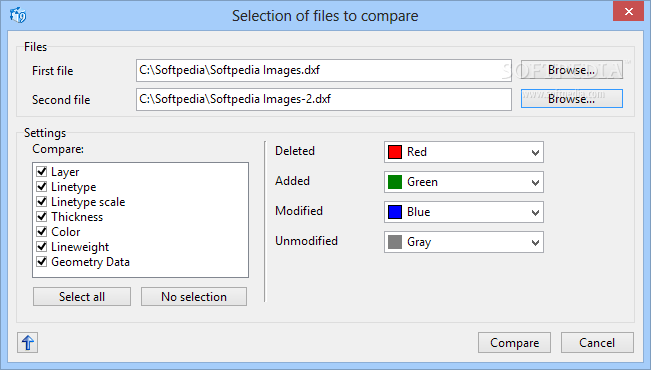The height and width of the screenshot is (370, 651).
Task: Click the Select all button
Action: [82, 296]
